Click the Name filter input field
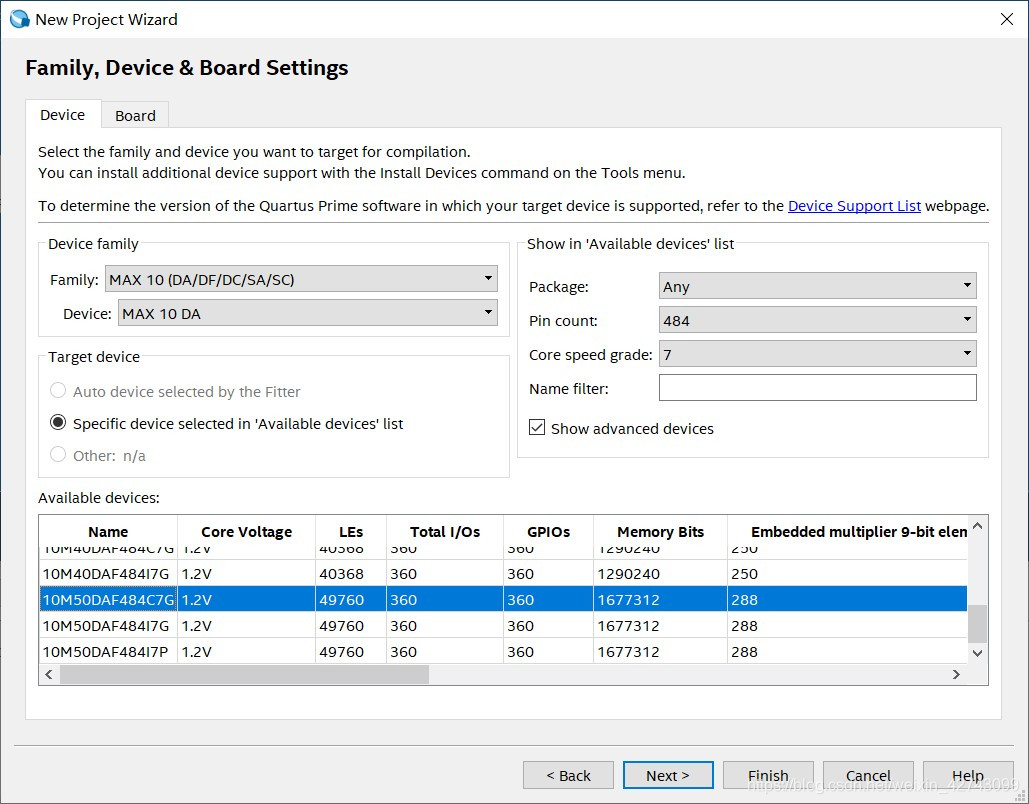 [817, 388]
